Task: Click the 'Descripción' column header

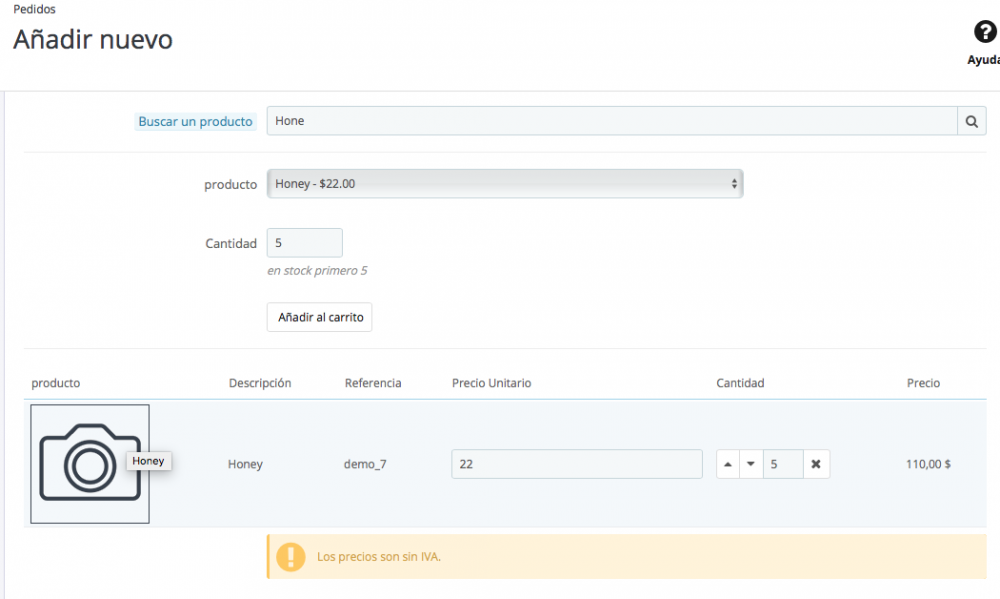Action: pos(259,383)
